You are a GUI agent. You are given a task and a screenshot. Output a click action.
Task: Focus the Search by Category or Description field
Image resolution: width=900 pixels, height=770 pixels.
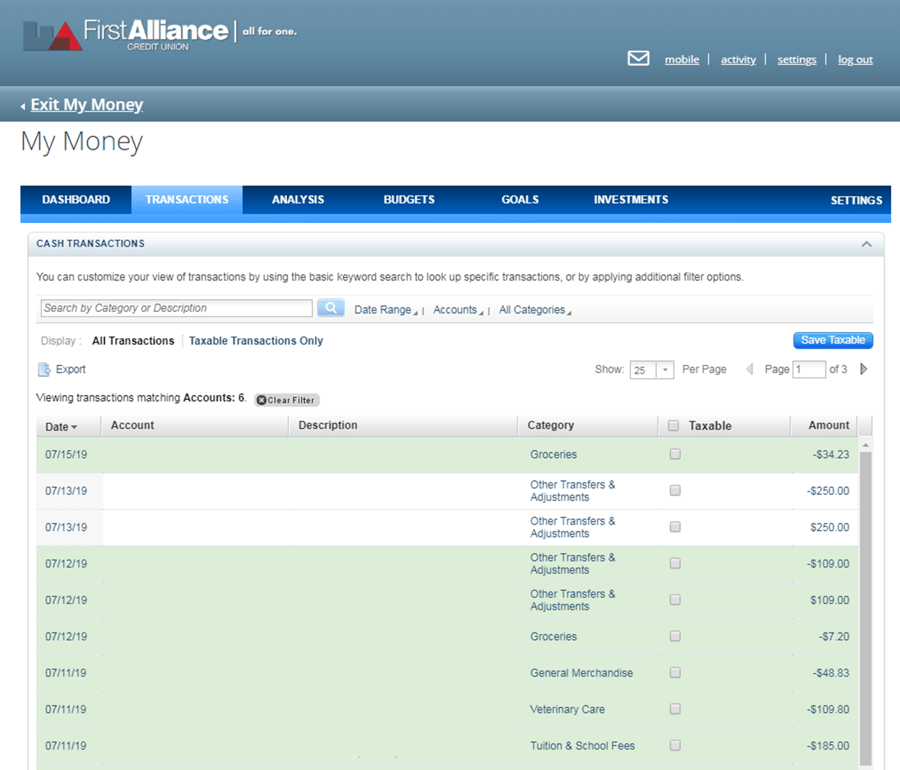(176, 308)
